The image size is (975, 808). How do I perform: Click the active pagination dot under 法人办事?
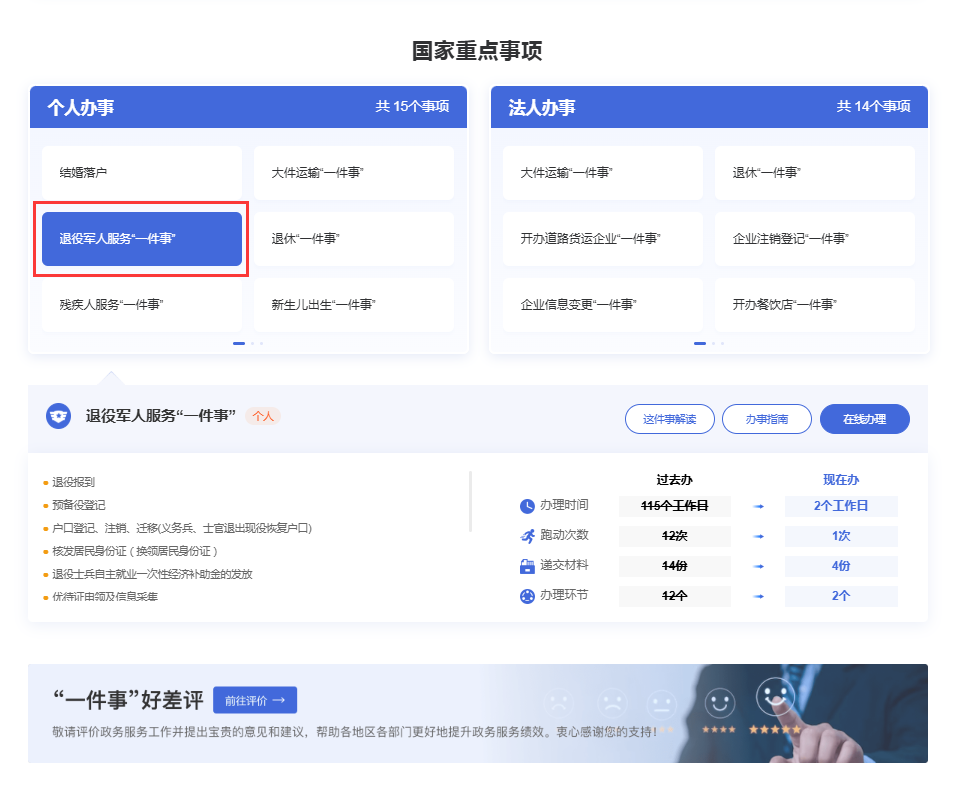(x=700, y=343)
